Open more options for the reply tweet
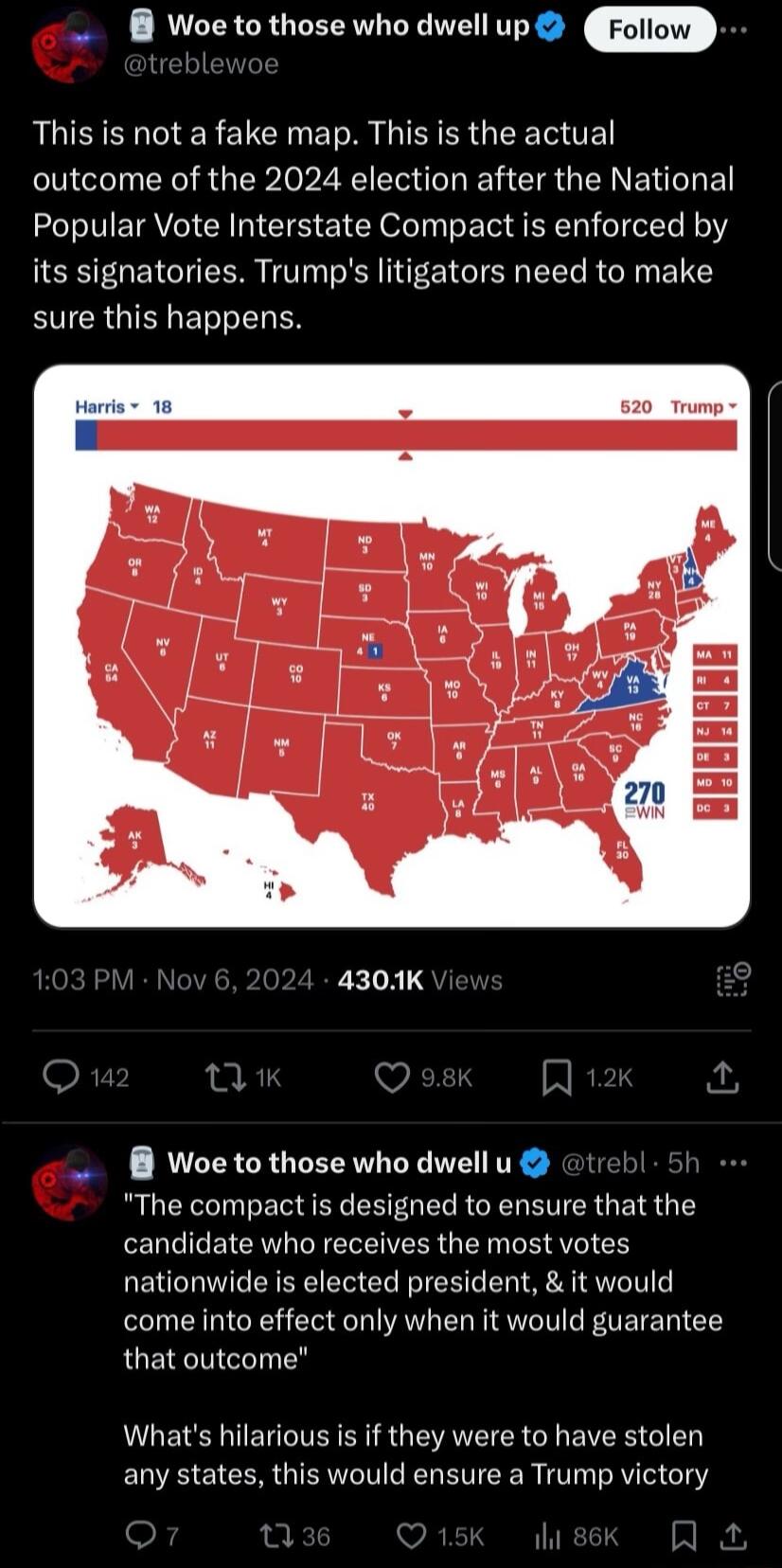Image resolution: width=782 pixels, height=1568 pixels. tap(734, 1163)
